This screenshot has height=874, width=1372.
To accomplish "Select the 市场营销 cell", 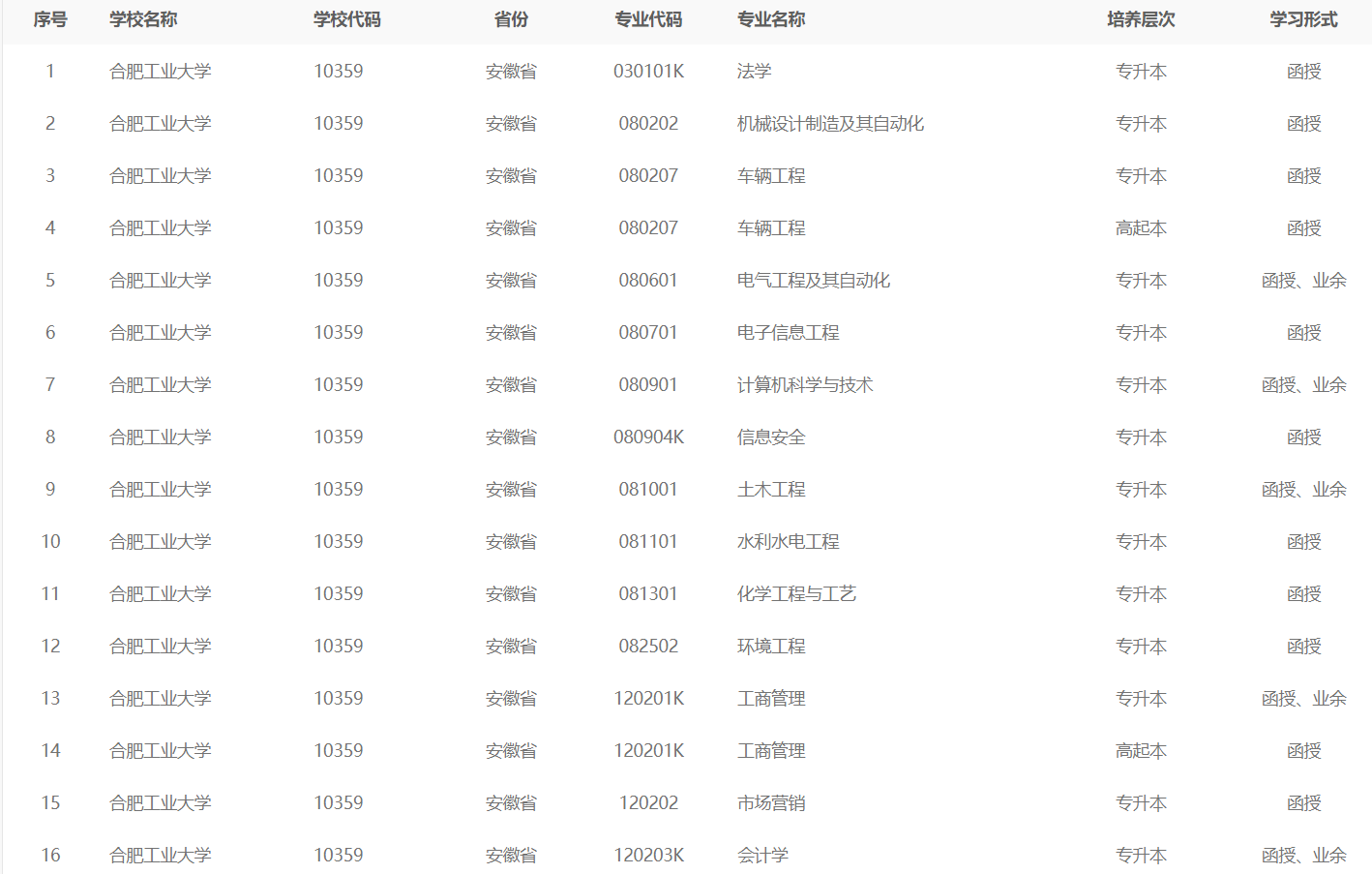I will (771, 803).
